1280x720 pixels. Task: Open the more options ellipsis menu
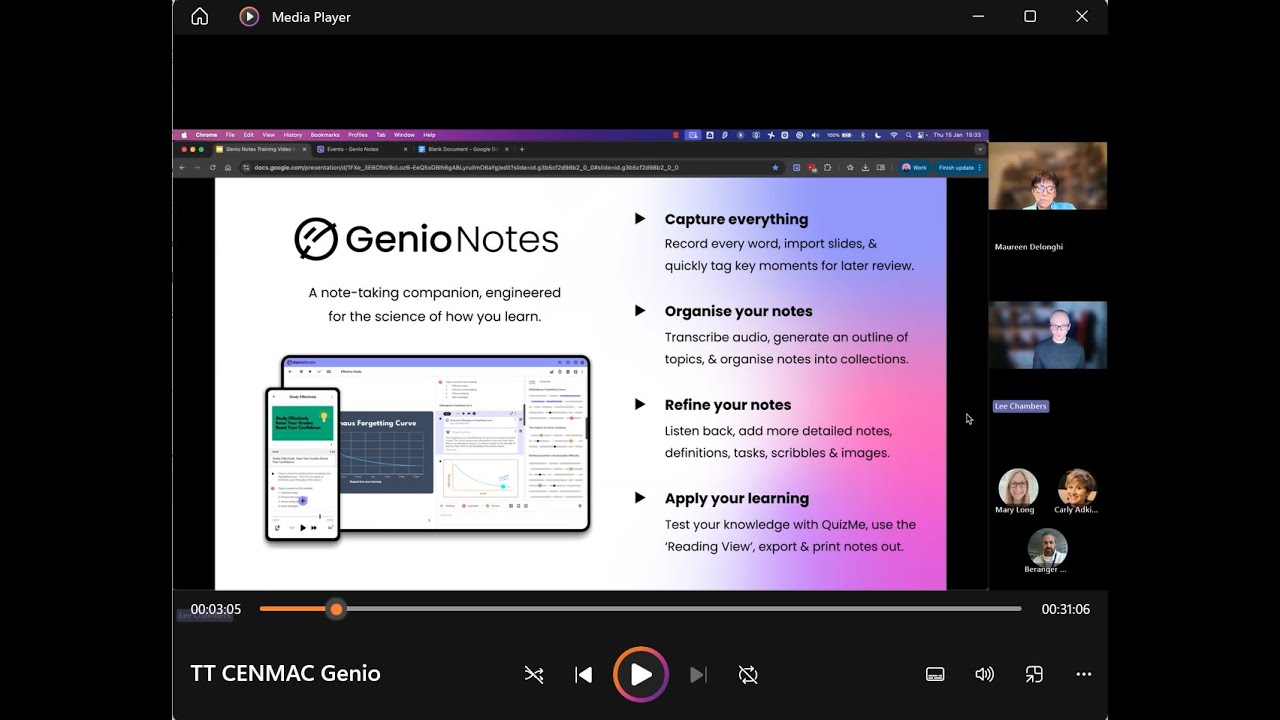(x=1084, y=675)
